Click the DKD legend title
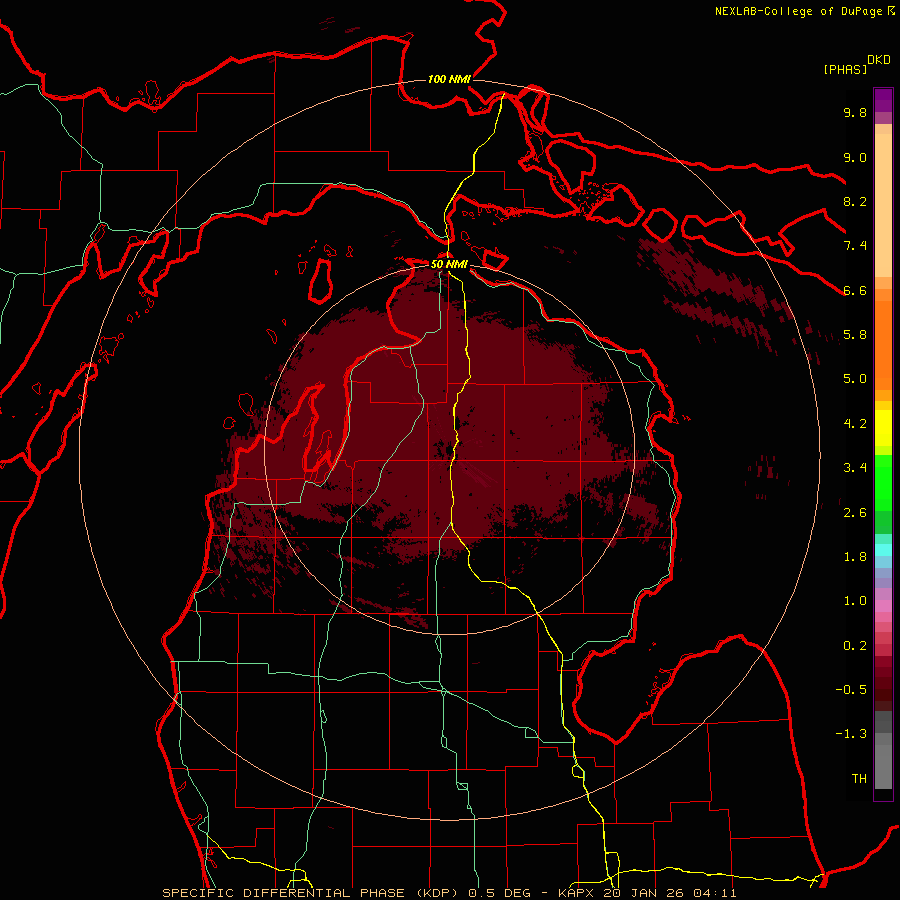The image size is (900, 900). click(x=879, y=60)
